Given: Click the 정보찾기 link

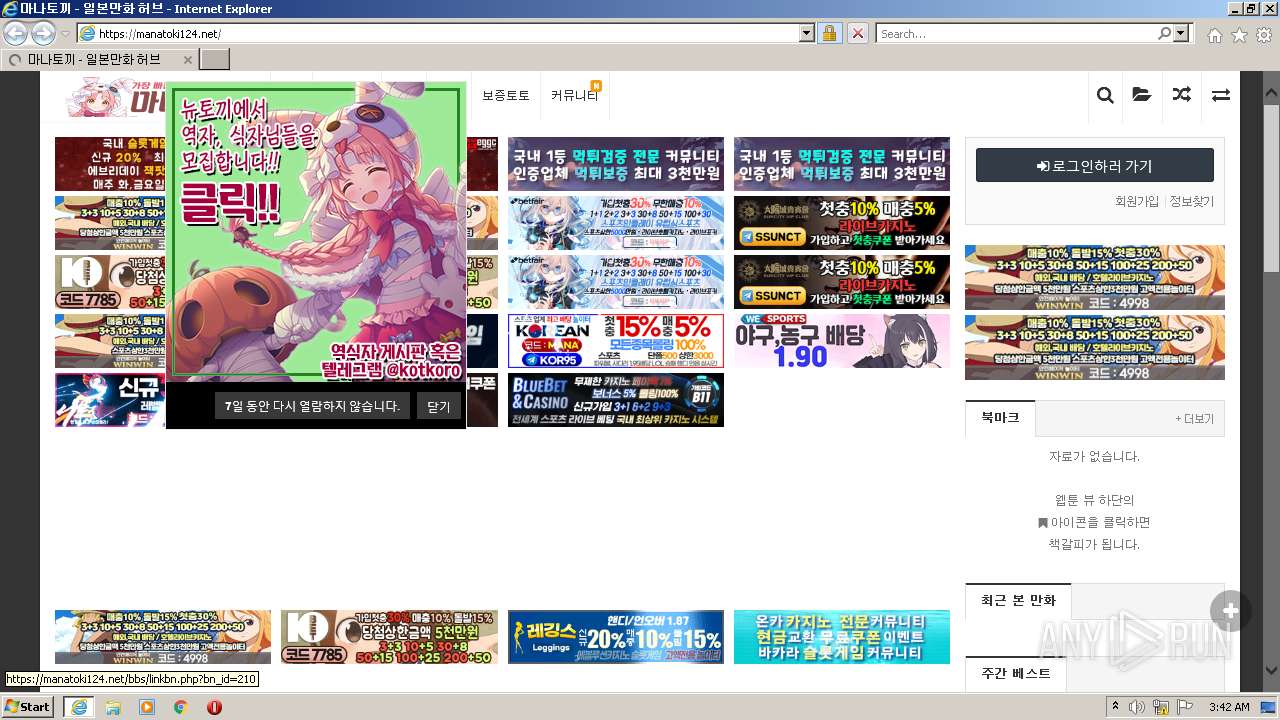Looking at the screenshot, I should click(1191, 201).
